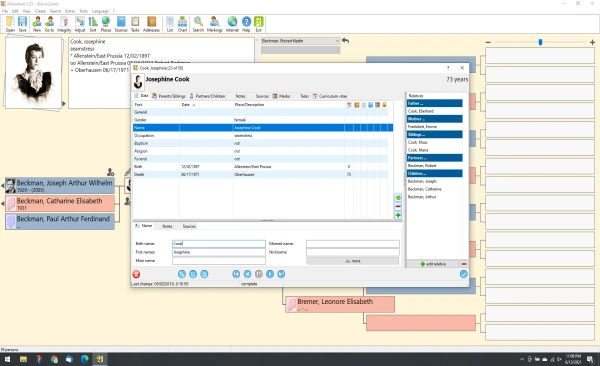Expand the Father section in Relatives
This screenshot has height=366, width=600.
point(434,103)
